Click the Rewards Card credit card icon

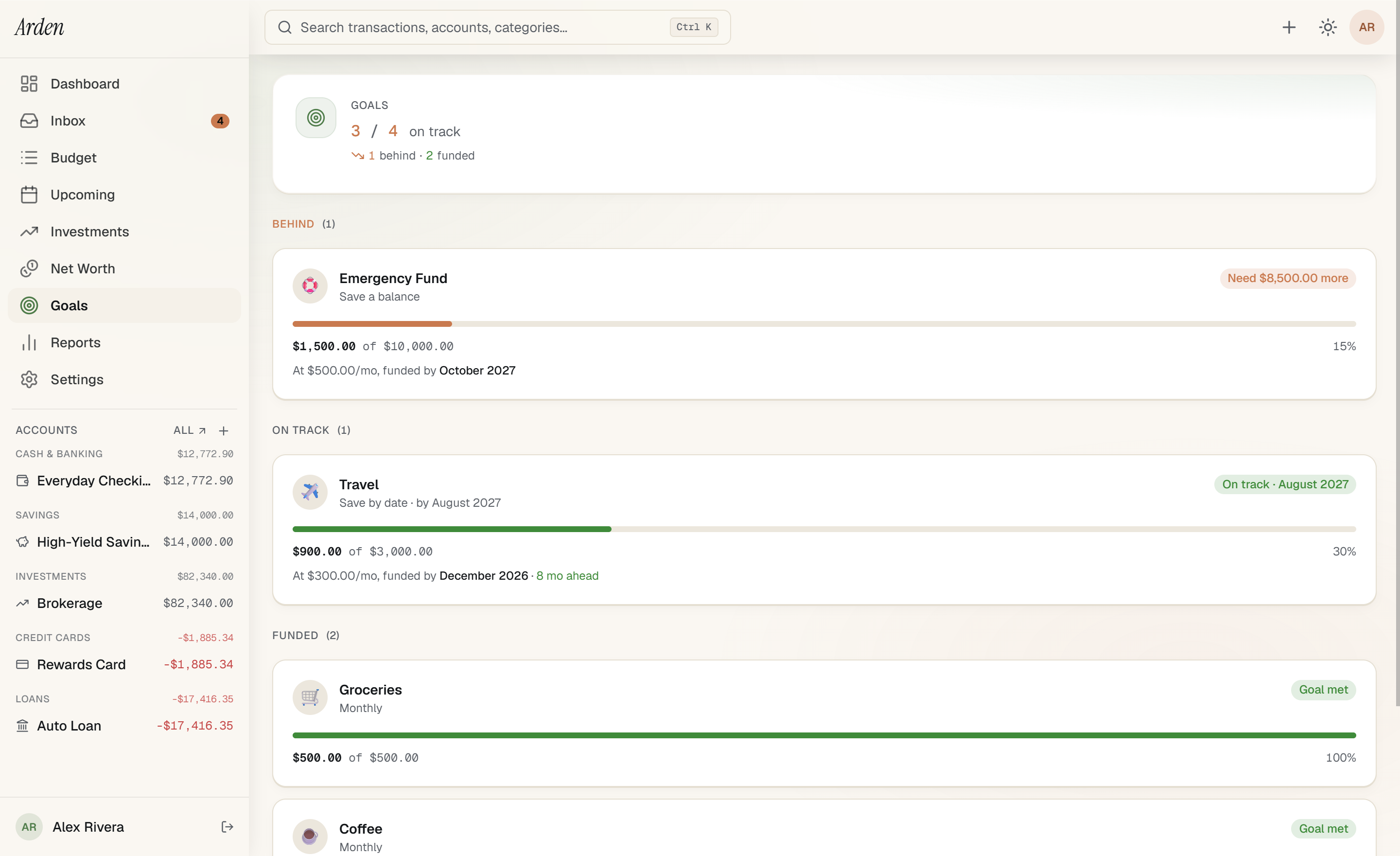coord(22,664)
